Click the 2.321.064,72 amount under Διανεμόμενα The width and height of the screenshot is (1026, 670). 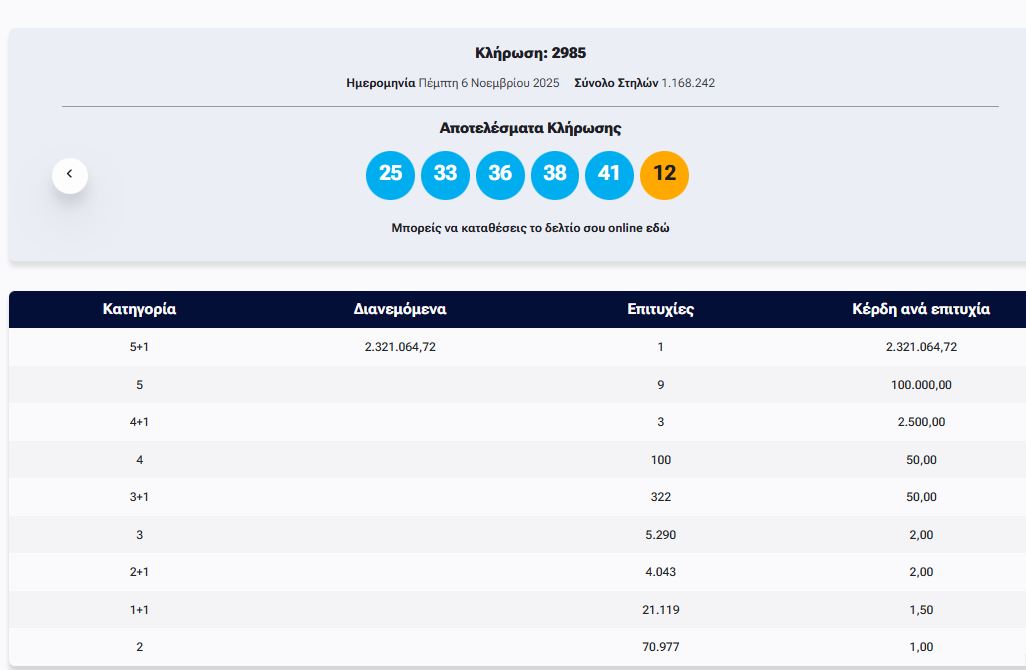[x=400, y=347]
